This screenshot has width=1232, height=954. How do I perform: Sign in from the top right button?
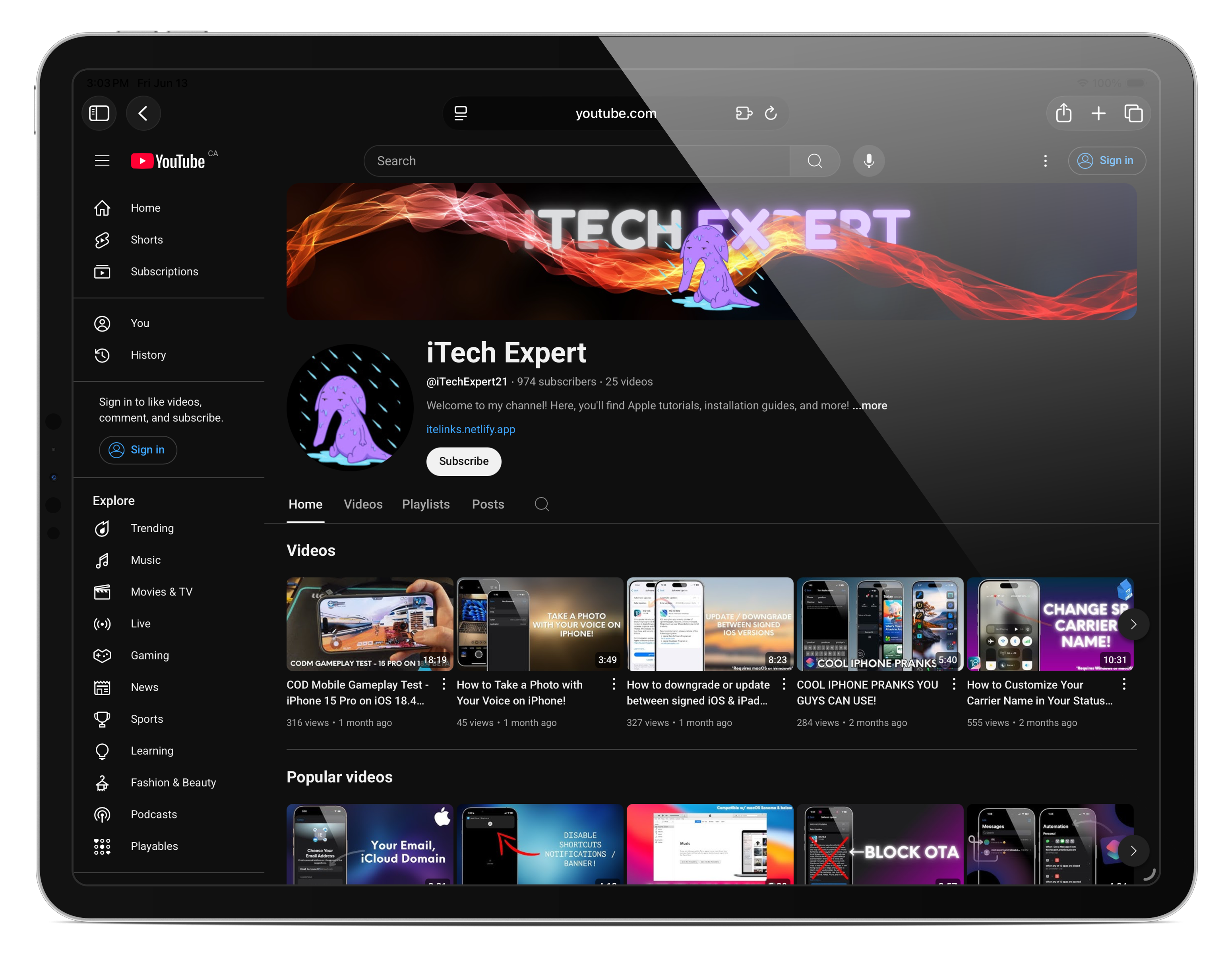tap(1106, 161)
